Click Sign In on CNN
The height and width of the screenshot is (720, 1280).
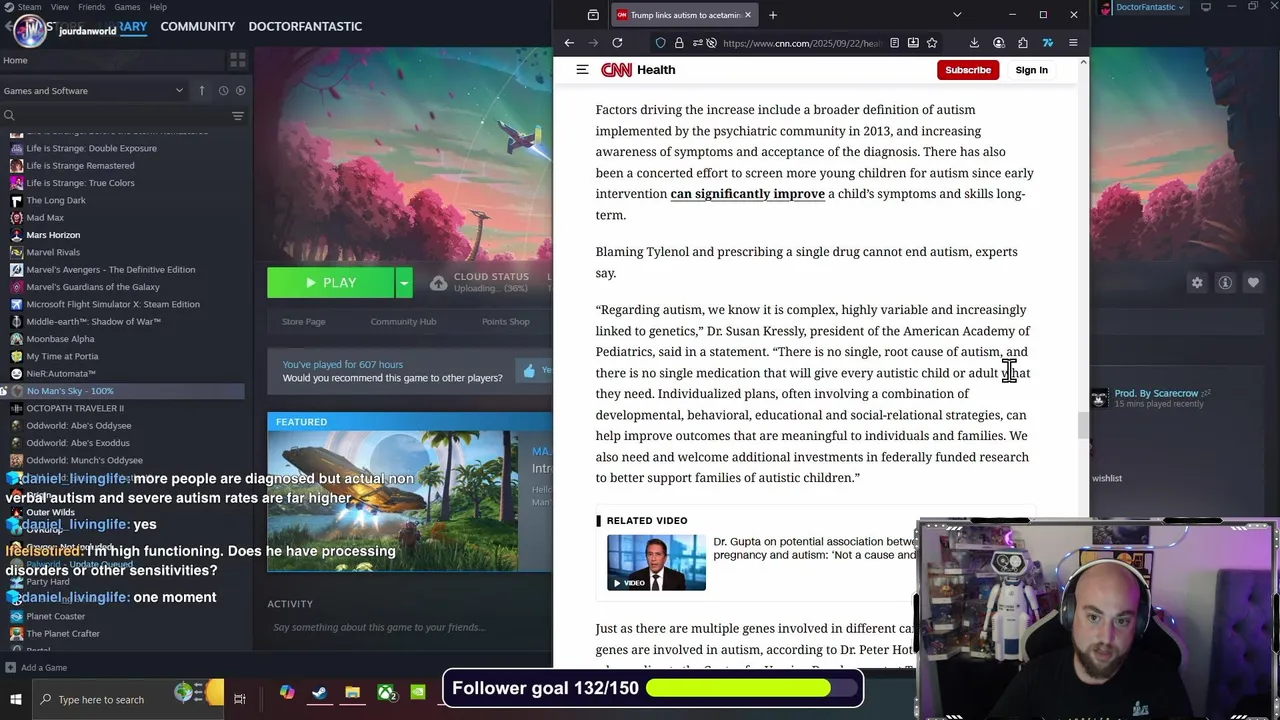[1031, 70]
